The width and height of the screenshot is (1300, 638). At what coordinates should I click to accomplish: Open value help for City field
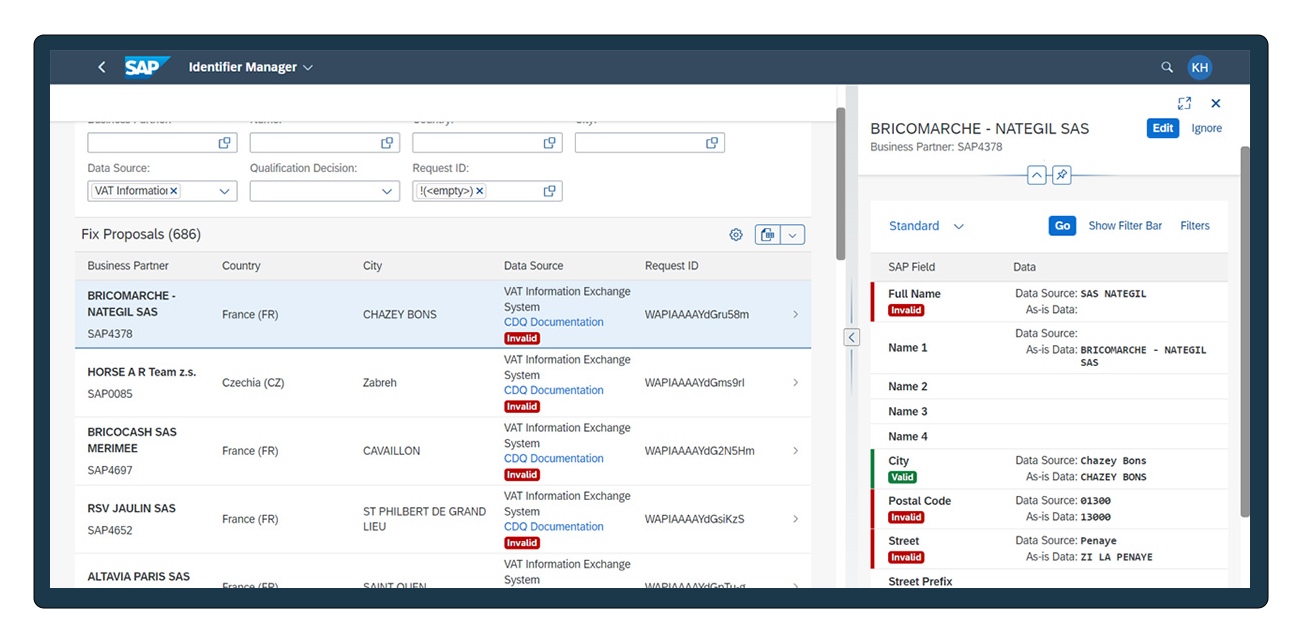pos(711,143)
